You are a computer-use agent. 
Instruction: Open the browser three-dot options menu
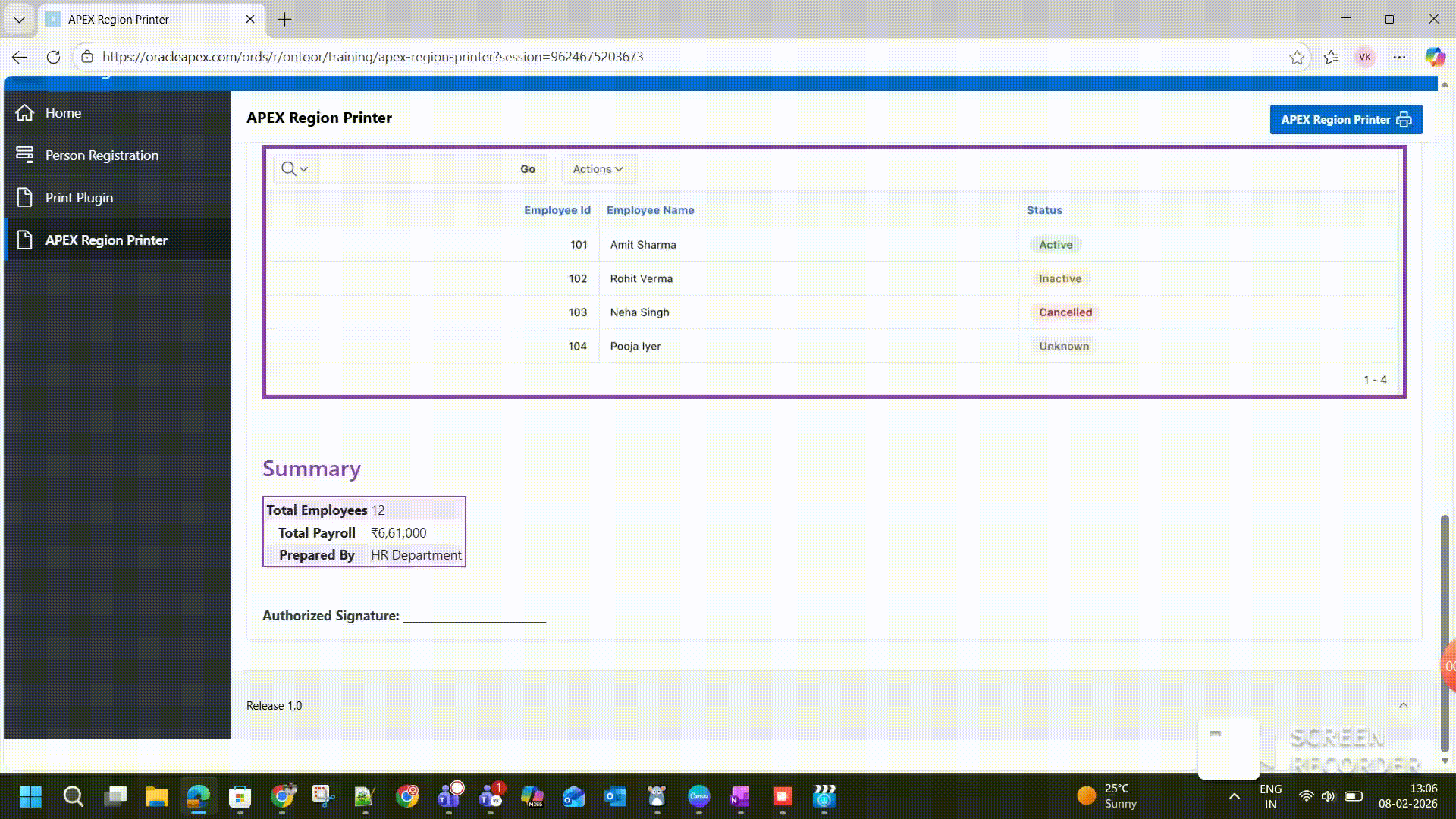point(1400,57)
